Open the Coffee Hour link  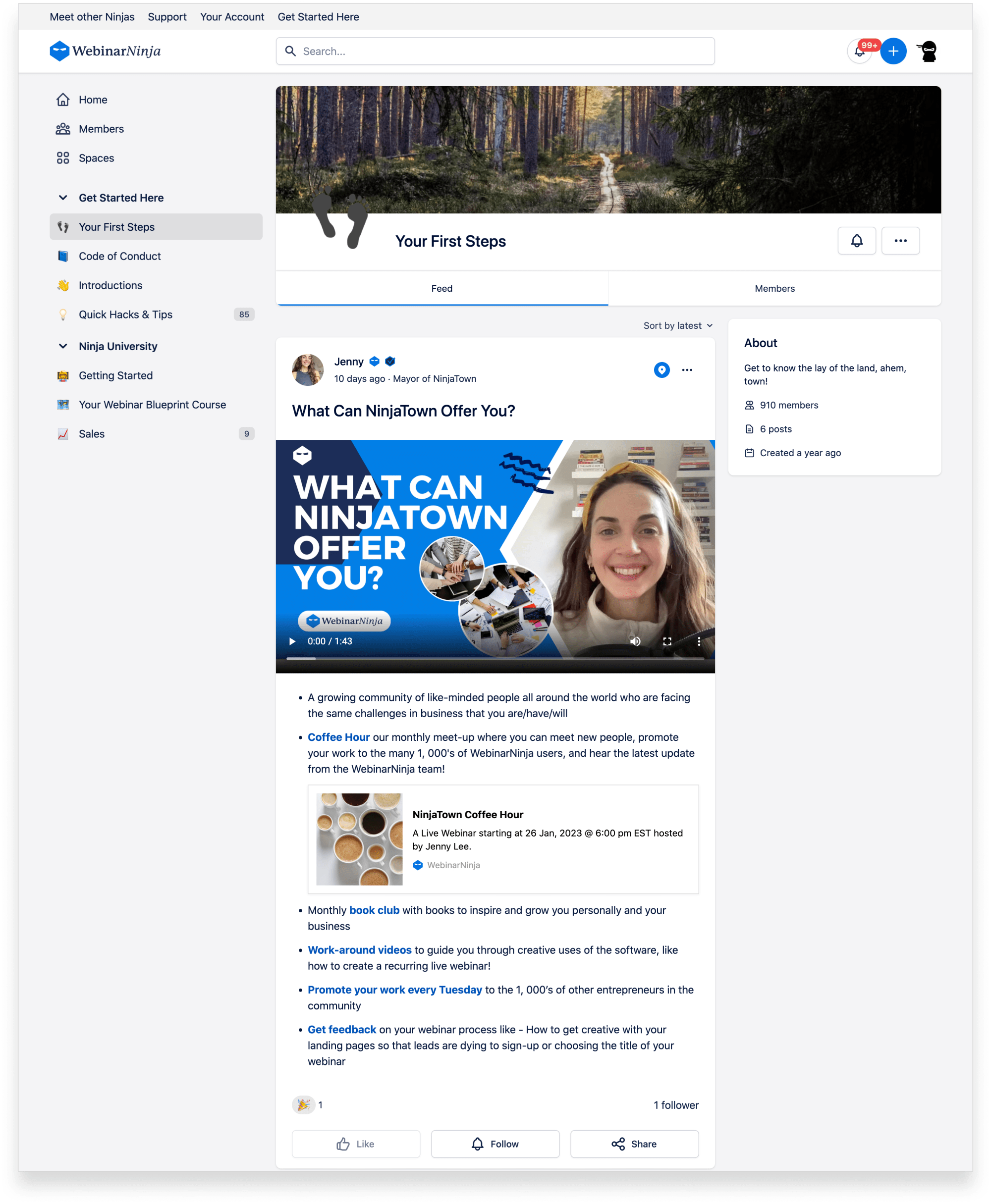(x=338, y=736)
